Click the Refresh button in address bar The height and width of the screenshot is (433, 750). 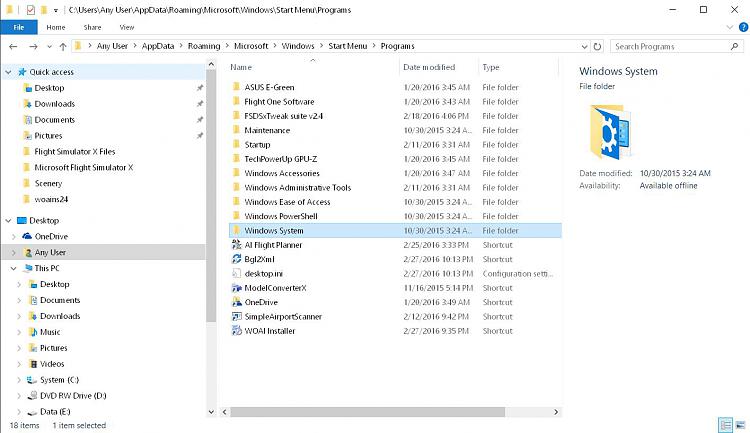point(597,46)
